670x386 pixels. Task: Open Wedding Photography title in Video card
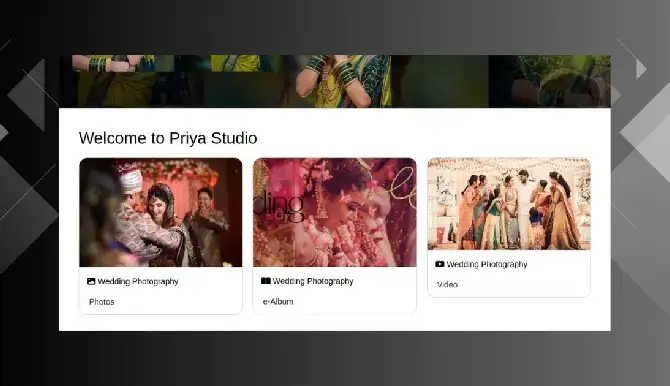point(487,264)
